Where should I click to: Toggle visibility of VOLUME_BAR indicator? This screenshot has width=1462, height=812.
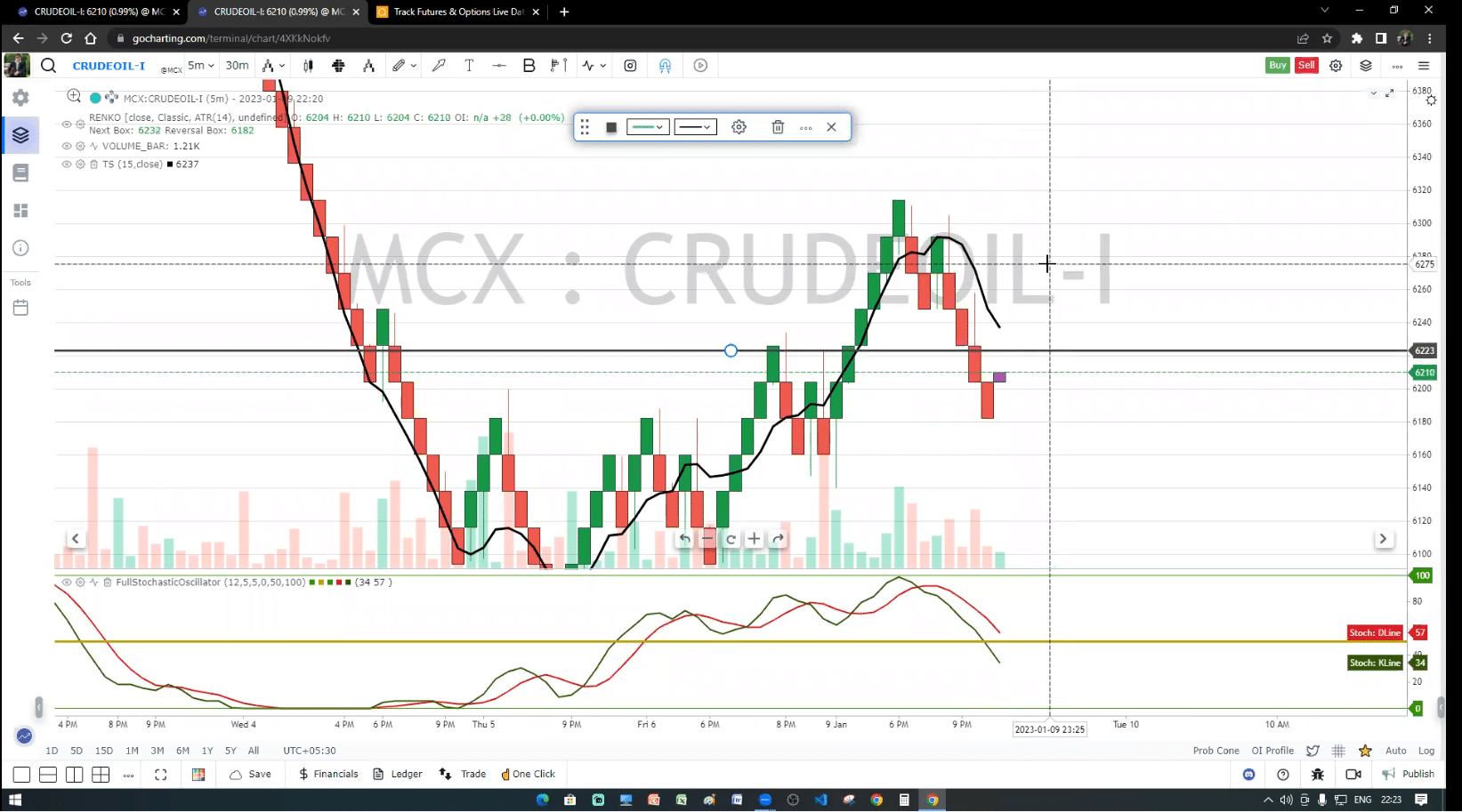coord(67,146)
